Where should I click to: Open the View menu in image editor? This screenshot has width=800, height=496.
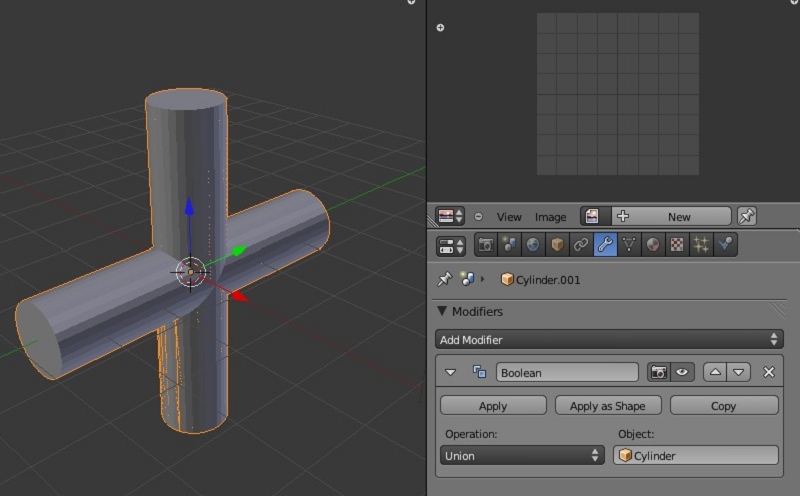click(x=509, y=217)
